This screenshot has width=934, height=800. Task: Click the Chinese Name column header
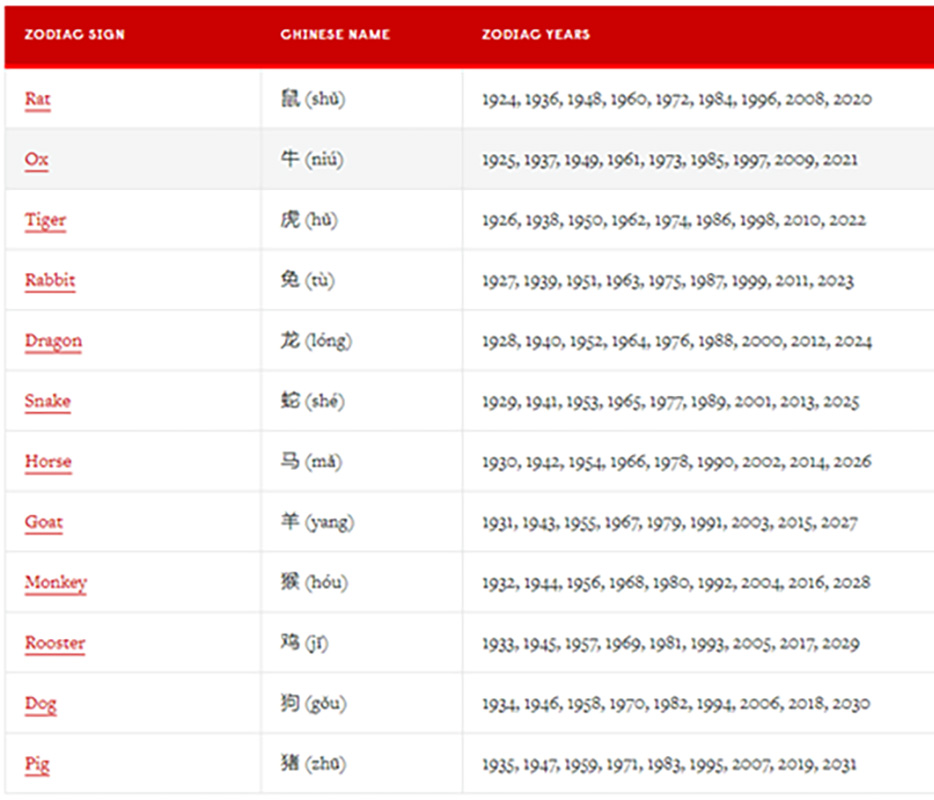click(x=335, y=35)
